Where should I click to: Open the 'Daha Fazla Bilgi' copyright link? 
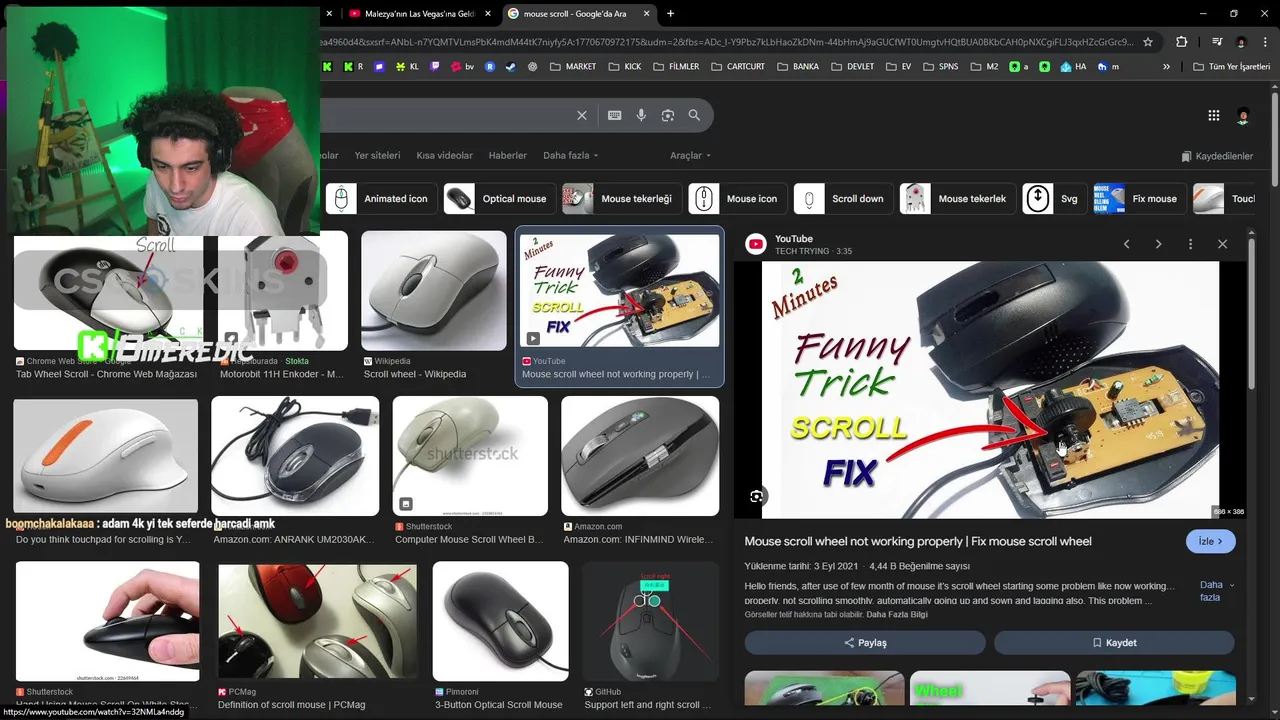click(897, 614)
